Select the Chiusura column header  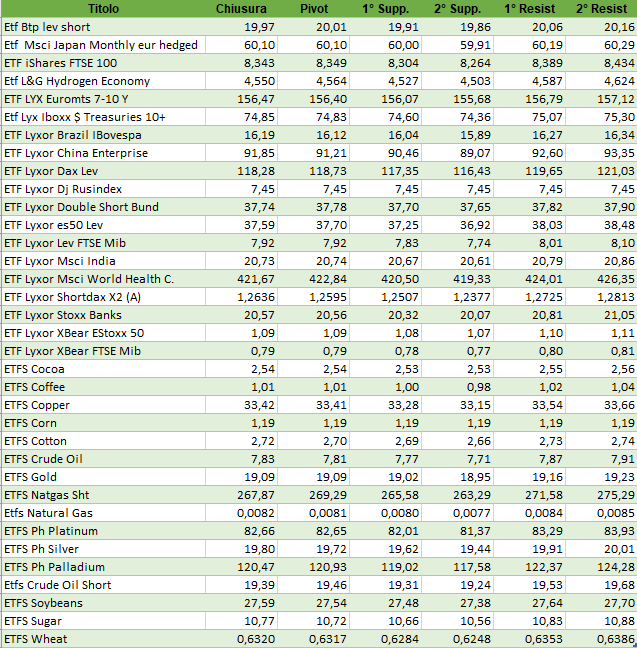[x=241, y=9]
